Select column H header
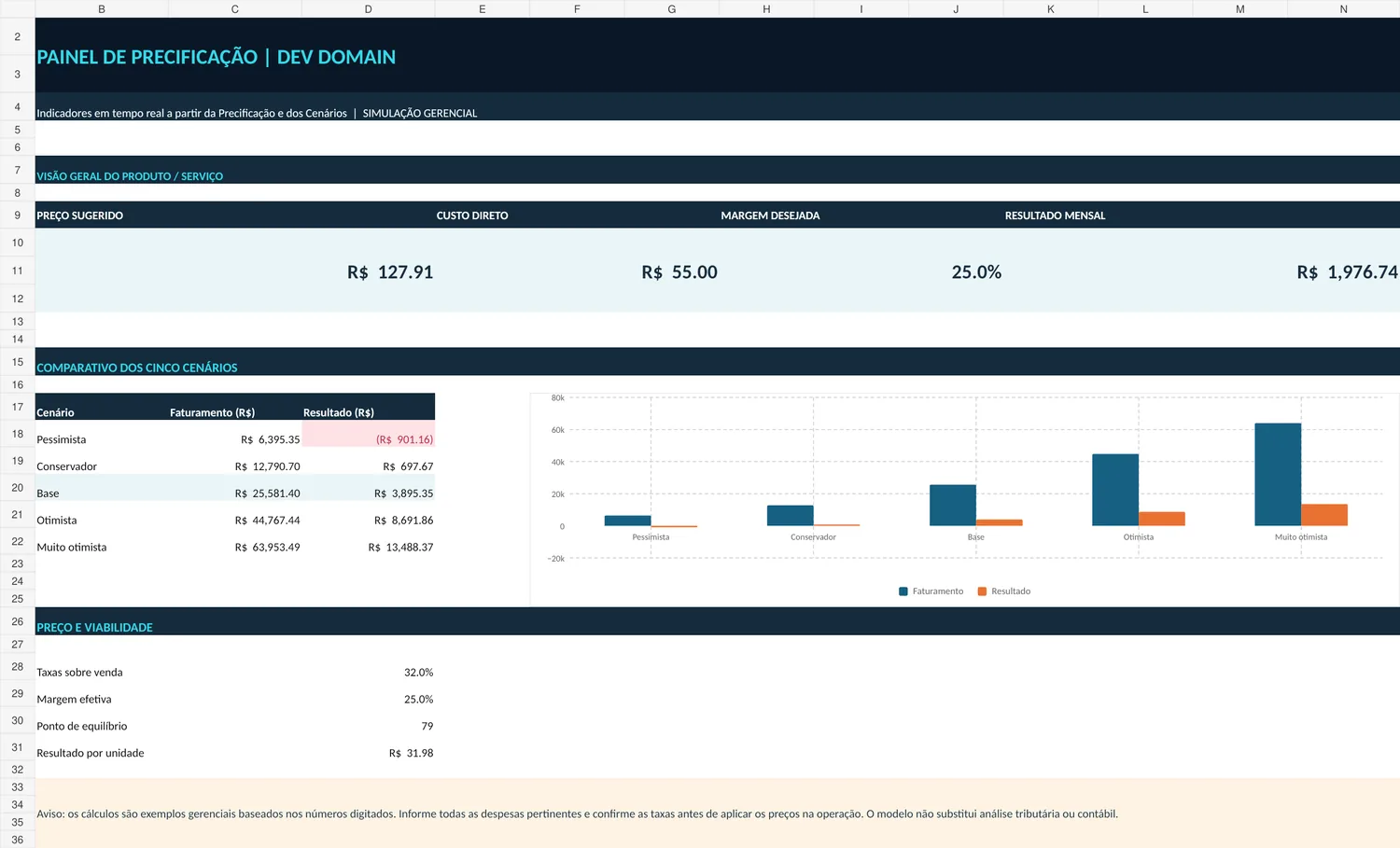Image resolution: width=1400 pixels, height=848 pixels. tap(766, 8)
